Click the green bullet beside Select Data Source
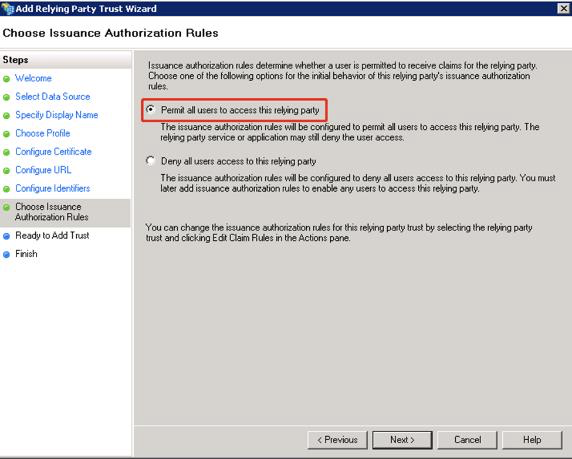The image size is (572, 459). [6, 97]
